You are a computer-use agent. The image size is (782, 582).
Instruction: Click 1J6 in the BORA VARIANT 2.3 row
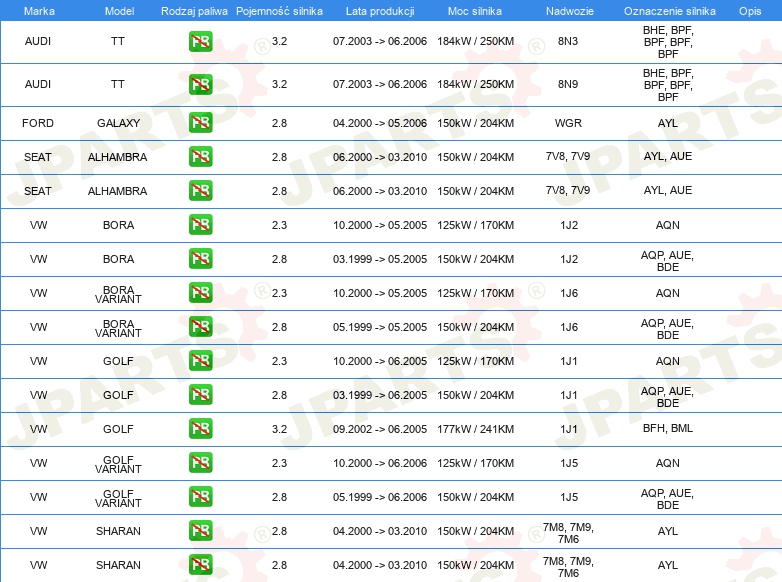tap(569, 293)
